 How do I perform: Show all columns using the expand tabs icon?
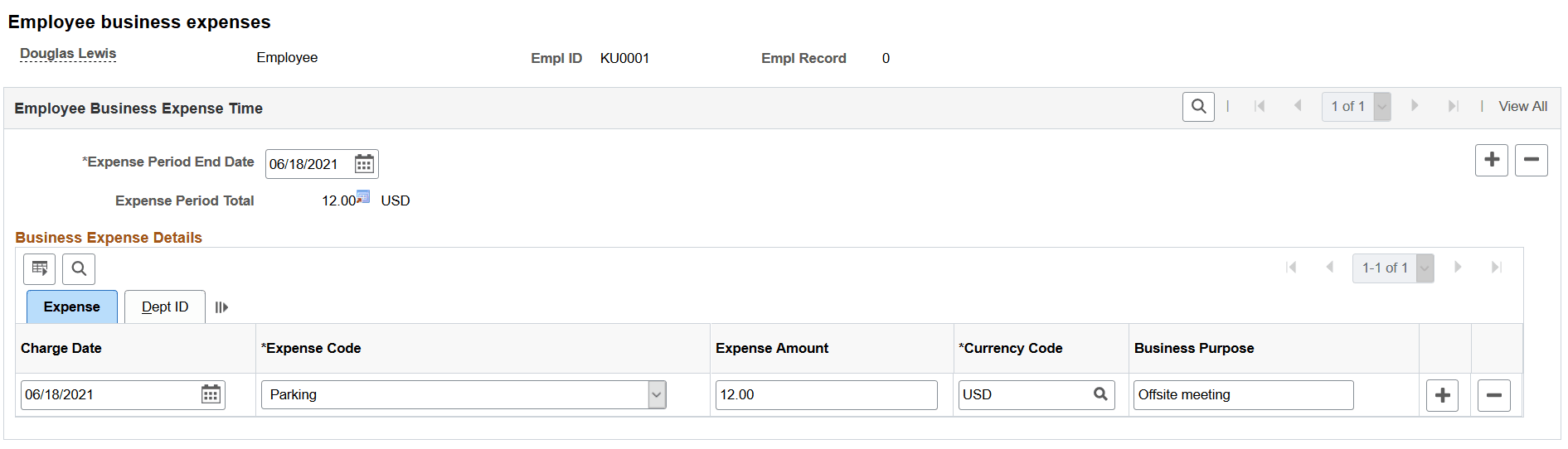point(221,307)
